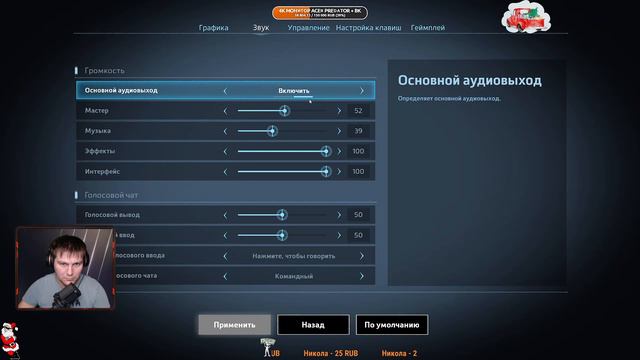Click the voice input slider handle

282,235
